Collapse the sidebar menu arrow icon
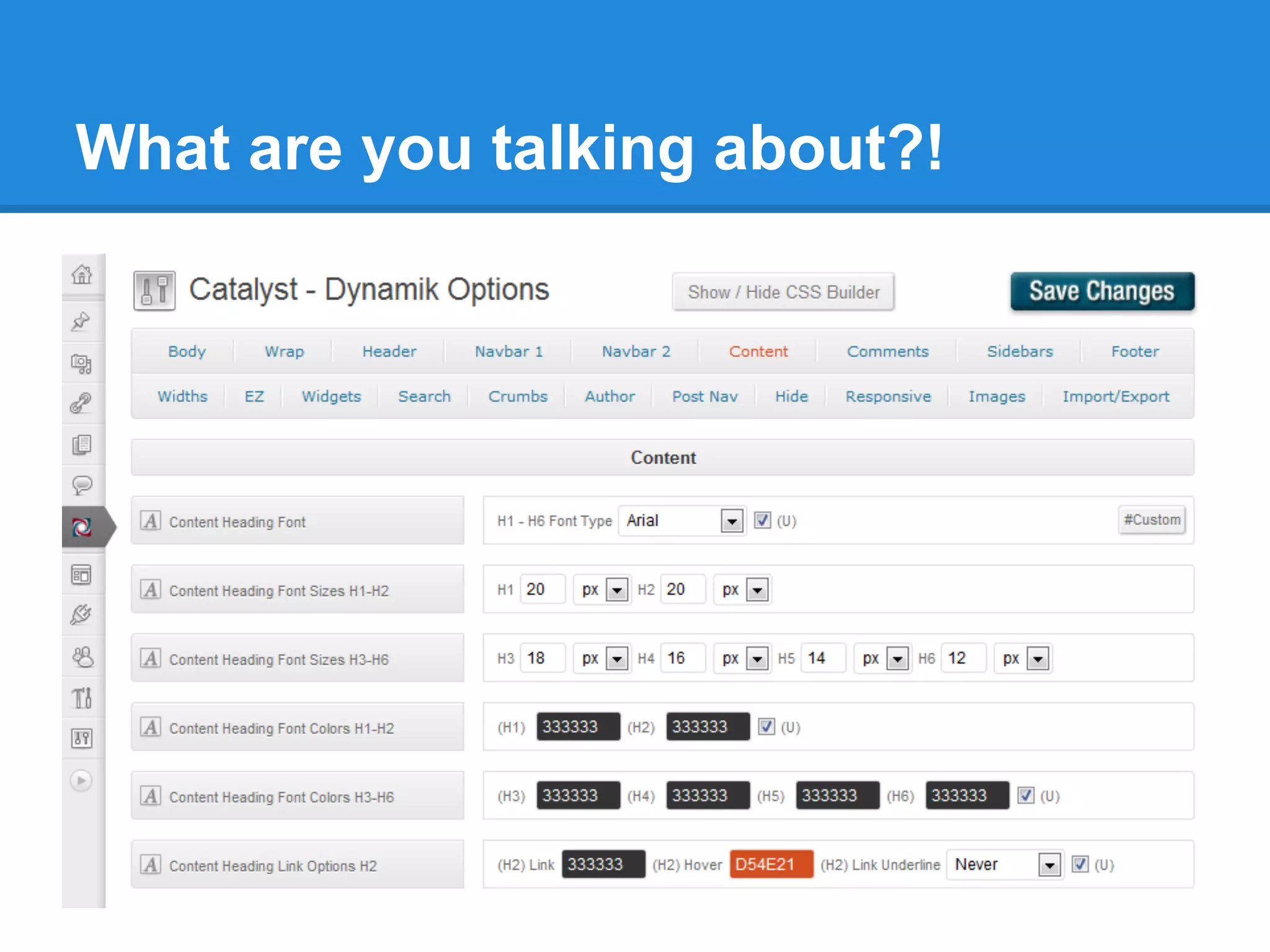Image resolution: width=1270 pixels, height=952 pixels. pyautogui.click(x=81, y=780)
